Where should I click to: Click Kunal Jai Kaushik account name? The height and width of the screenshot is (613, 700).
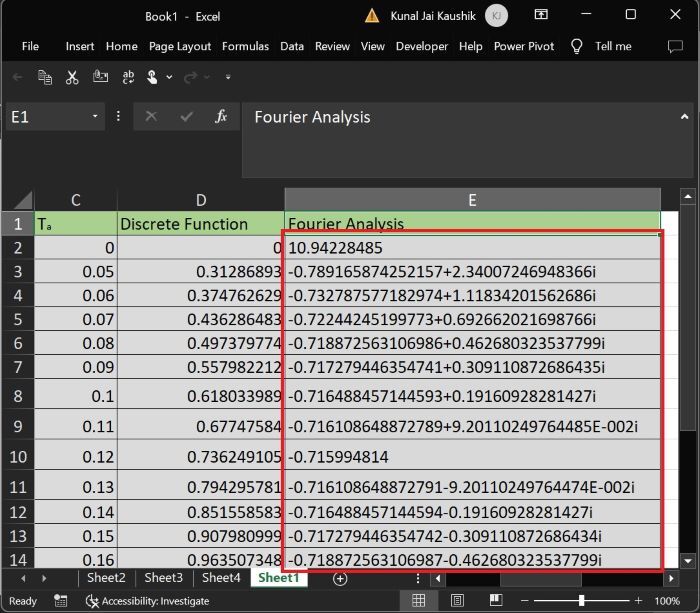coord(432,15)
